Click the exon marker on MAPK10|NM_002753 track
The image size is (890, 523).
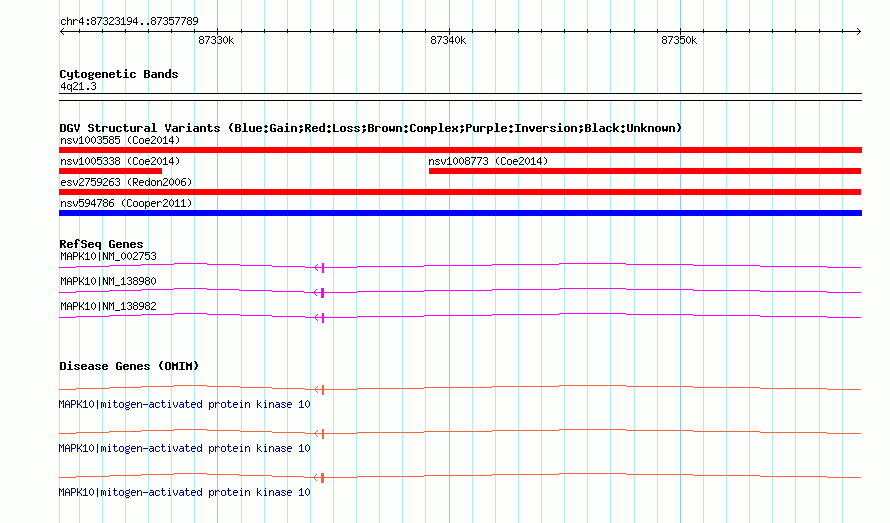coord(322,267)
